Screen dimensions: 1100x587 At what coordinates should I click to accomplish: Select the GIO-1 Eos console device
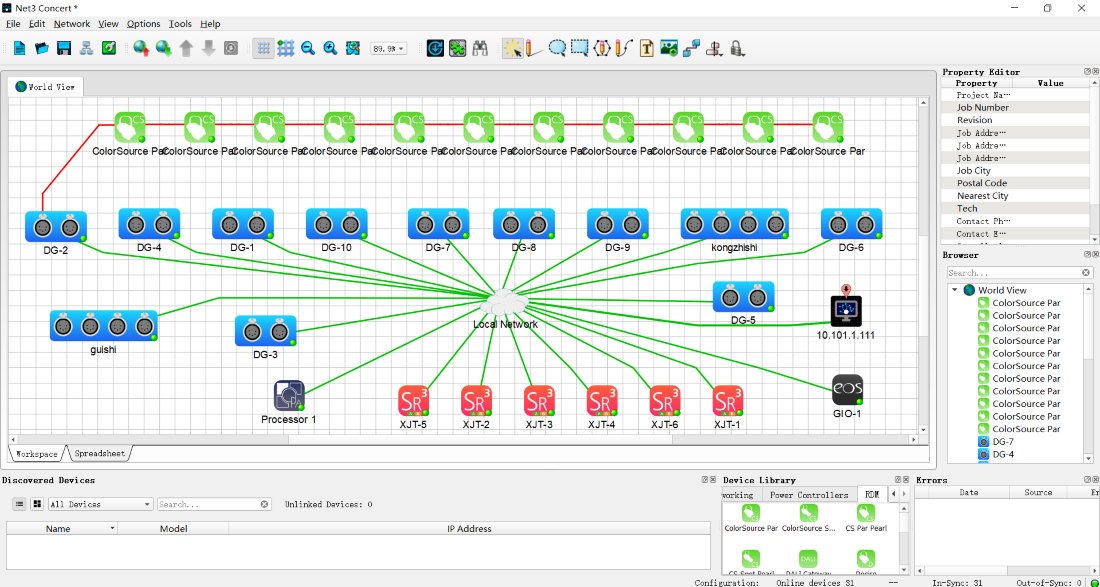point(846,390)
